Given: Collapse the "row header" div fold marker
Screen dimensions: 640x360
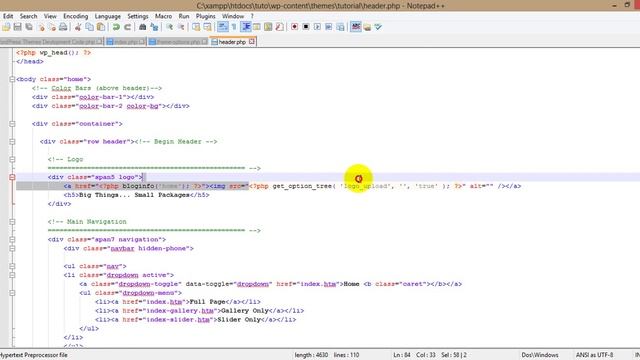Looking at the screenshot, I should 12,142.
